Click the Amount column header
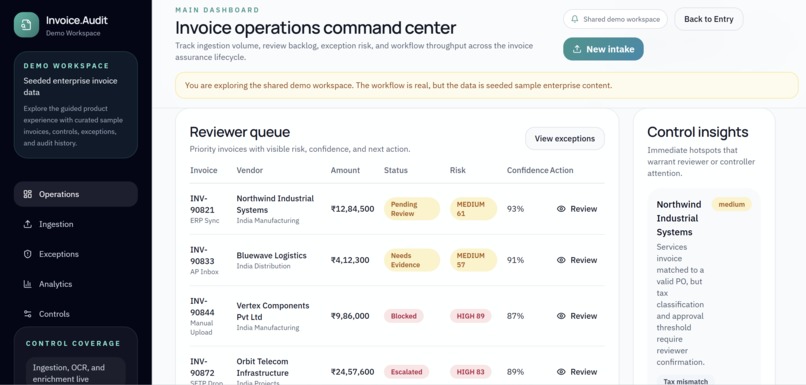This screenshot has height=385, width=806. [345, 170]
